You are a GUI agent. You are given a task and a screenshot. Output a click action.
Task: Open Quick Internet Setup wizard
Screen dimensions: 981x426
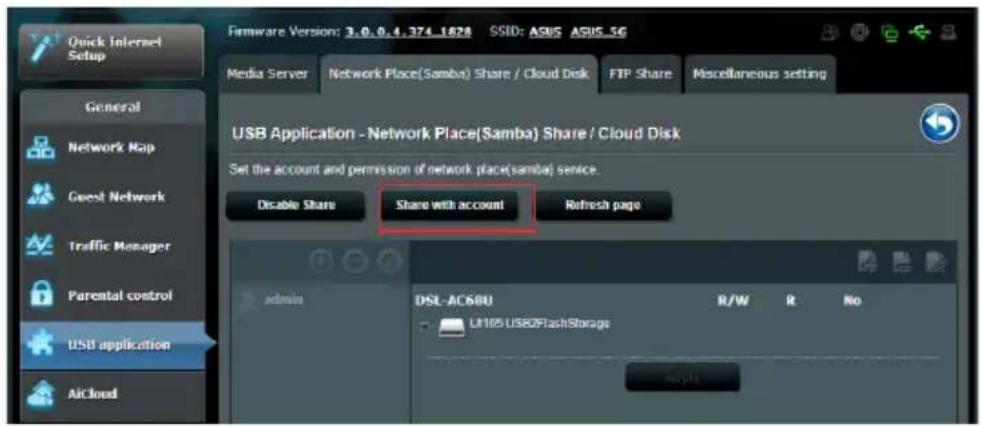point(111,50)
